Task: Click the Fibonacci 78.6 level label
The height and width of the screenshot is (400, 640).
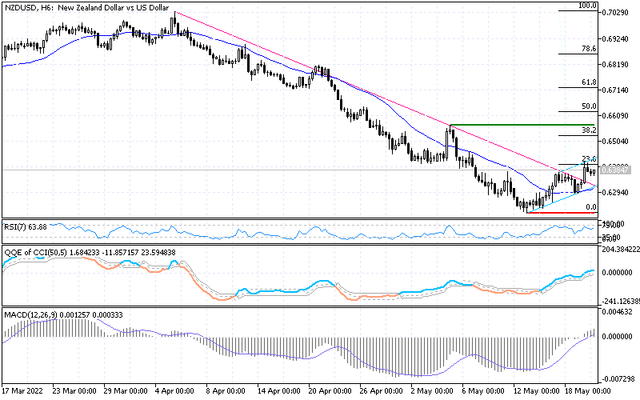Action: tap(589, 48)
